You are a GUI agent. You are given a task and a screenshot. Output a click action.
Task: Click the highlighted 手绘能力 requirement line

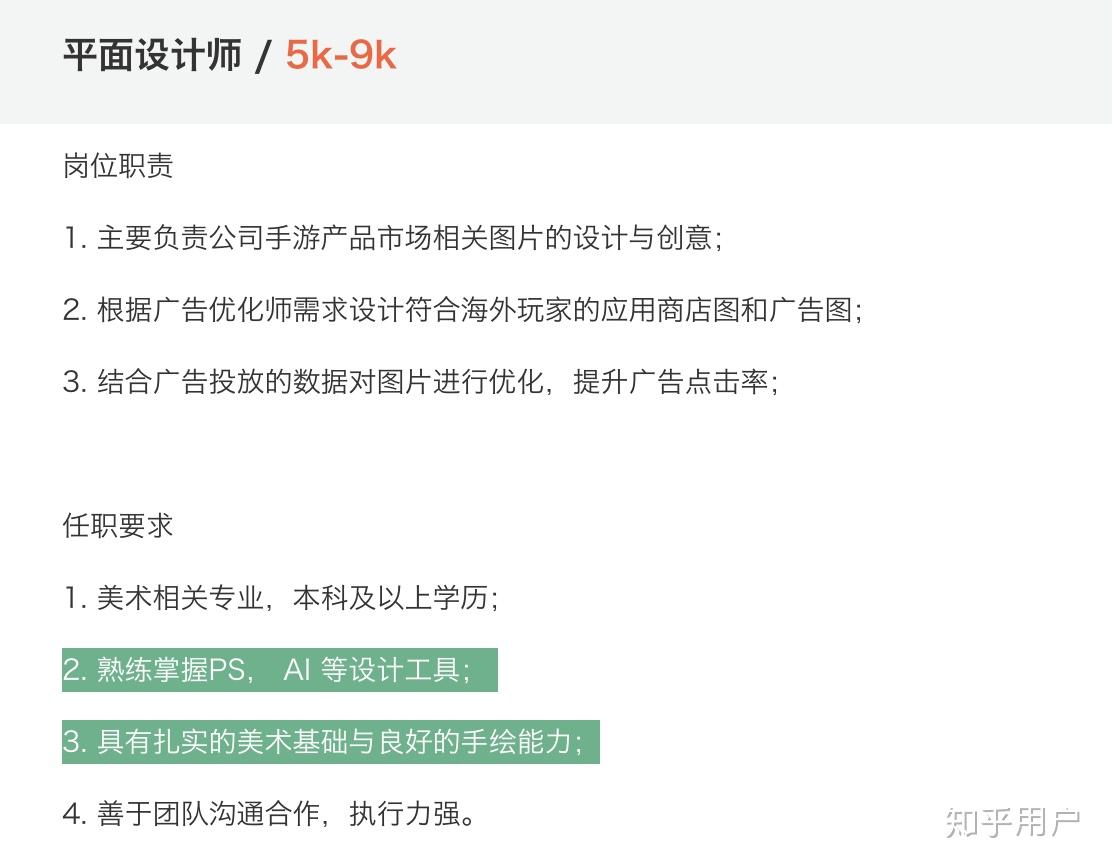click(330, 742)
